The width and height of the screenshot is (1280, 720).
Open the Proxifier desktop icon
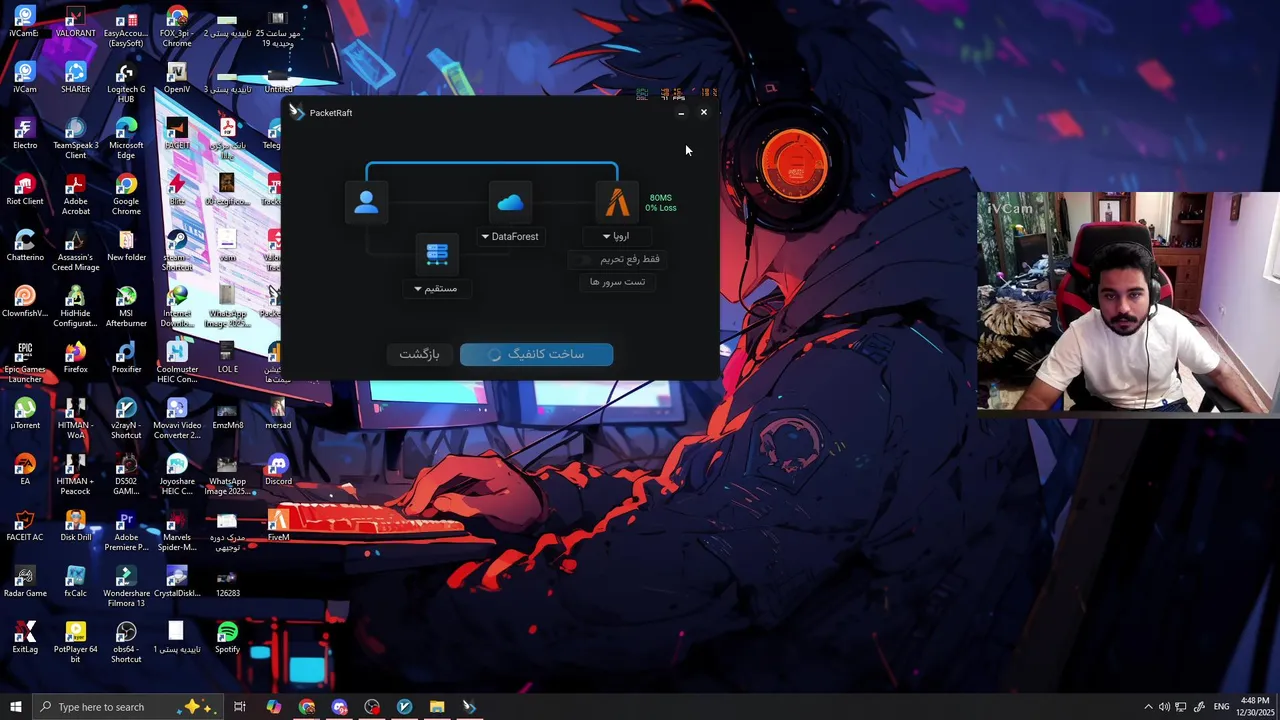point(126,359)
